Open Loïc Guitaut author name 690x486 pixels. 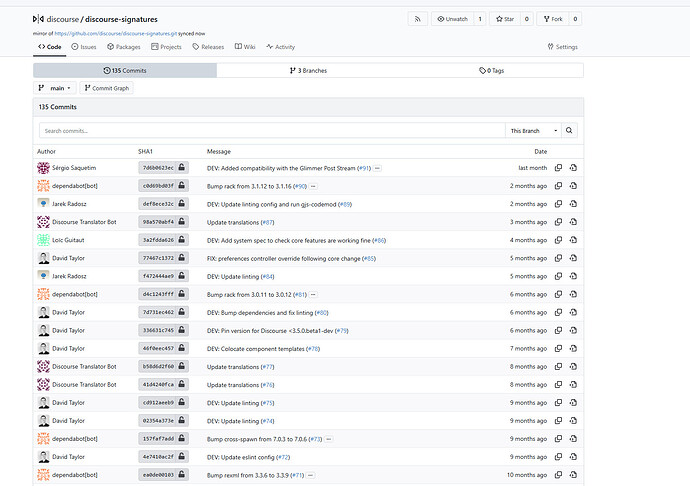[68, 240]
